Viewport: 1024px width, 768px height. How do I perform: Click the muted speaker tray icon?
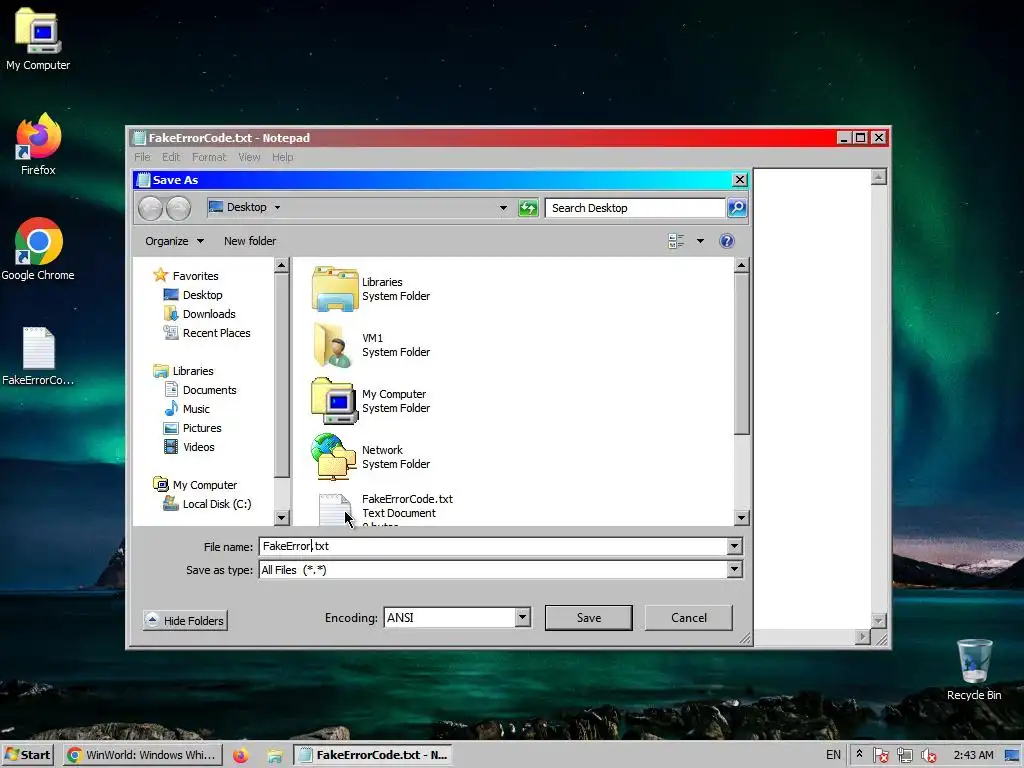[928, 755]
